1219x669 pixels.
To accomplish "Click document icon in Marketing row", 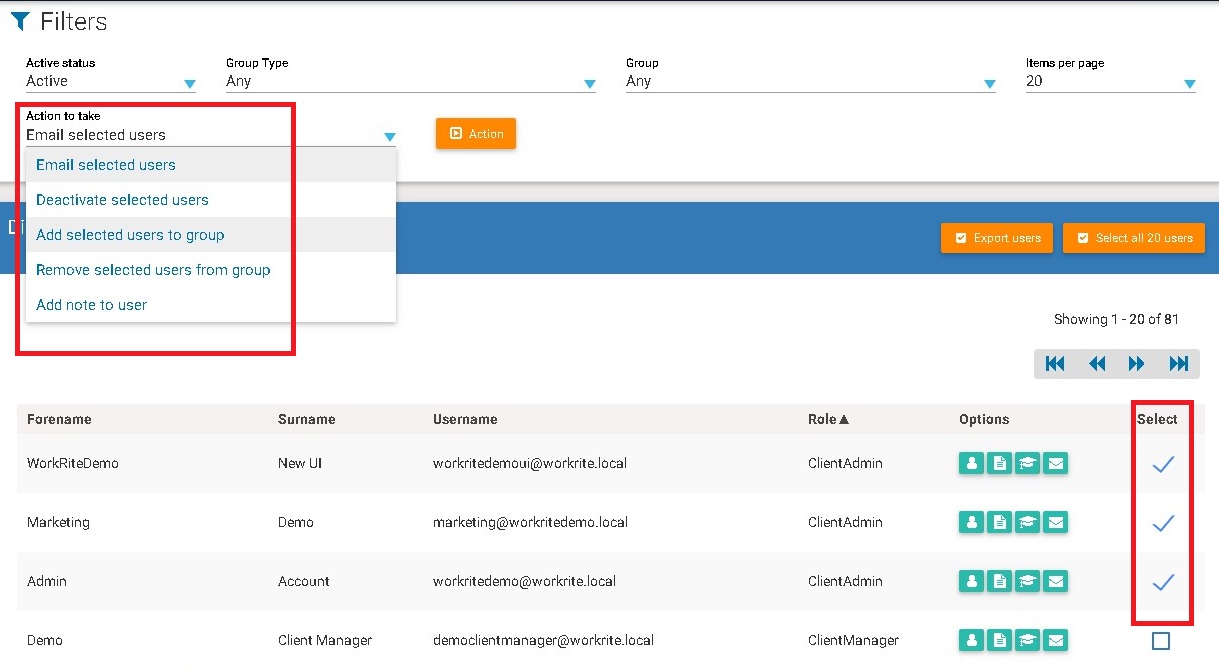I will click(999, 522).
